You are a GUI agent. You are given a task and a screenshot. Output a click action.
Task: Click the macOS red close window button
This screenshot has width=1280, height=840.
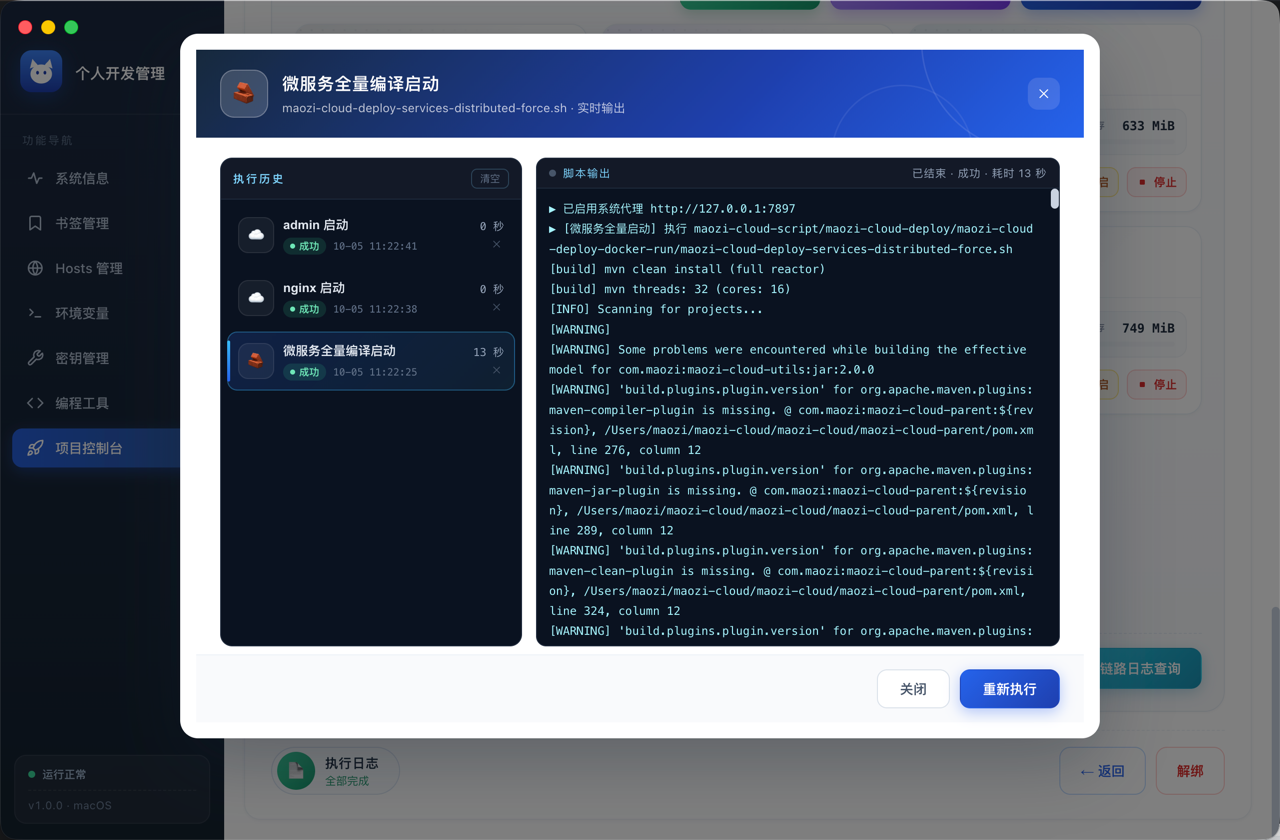[25, 27]
